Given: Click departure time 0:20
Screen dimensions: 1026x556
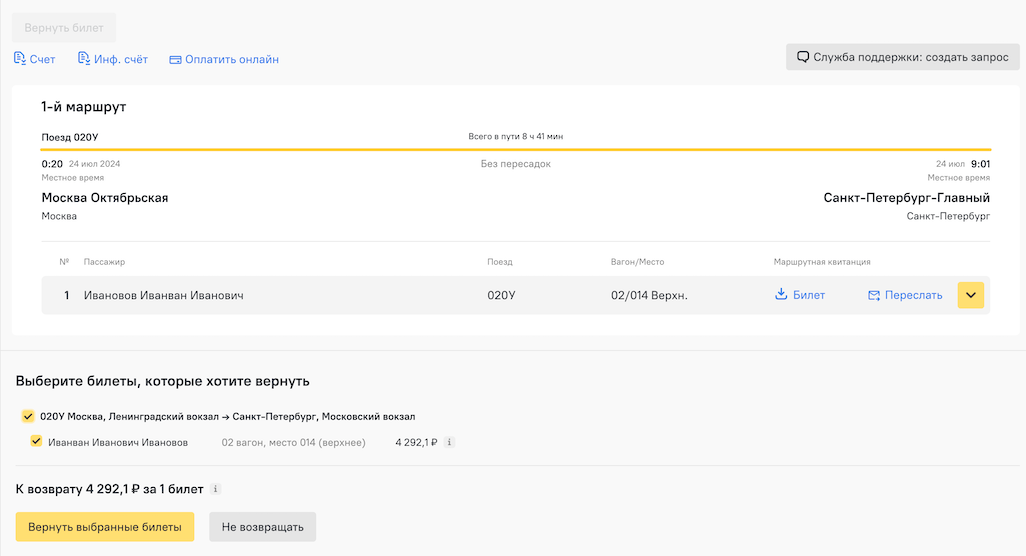Looking at the screenshot, I should click(52, 164).
